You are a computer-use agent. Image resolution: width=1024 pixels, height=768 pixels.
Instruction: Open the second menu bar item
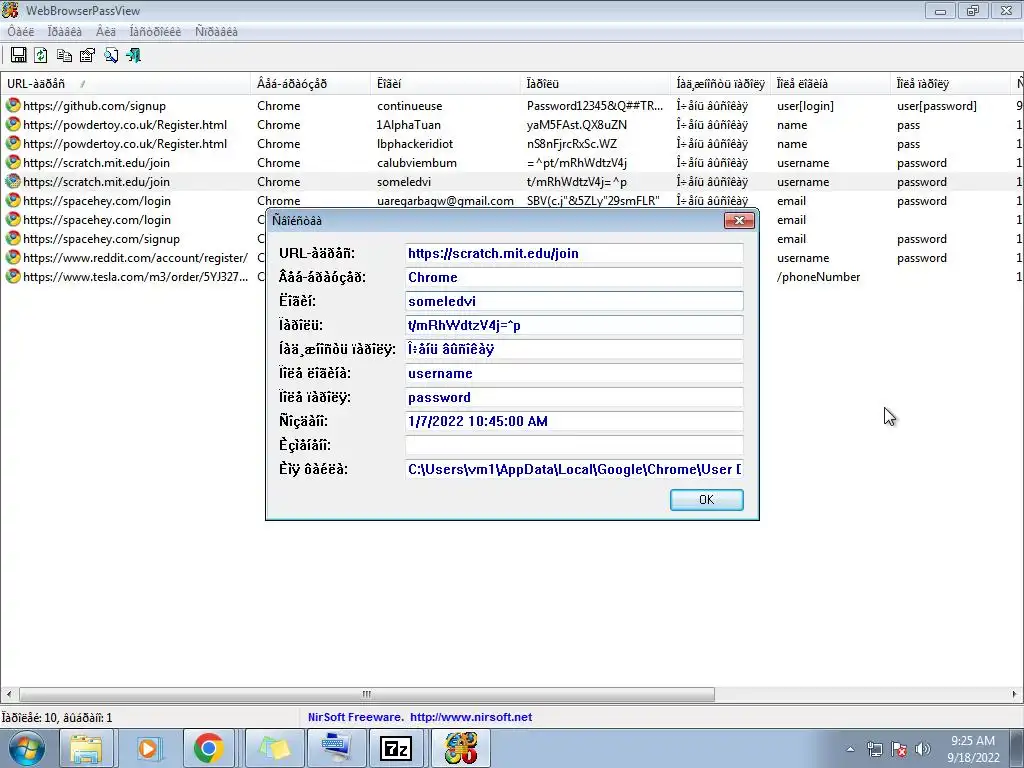point(65,31)
